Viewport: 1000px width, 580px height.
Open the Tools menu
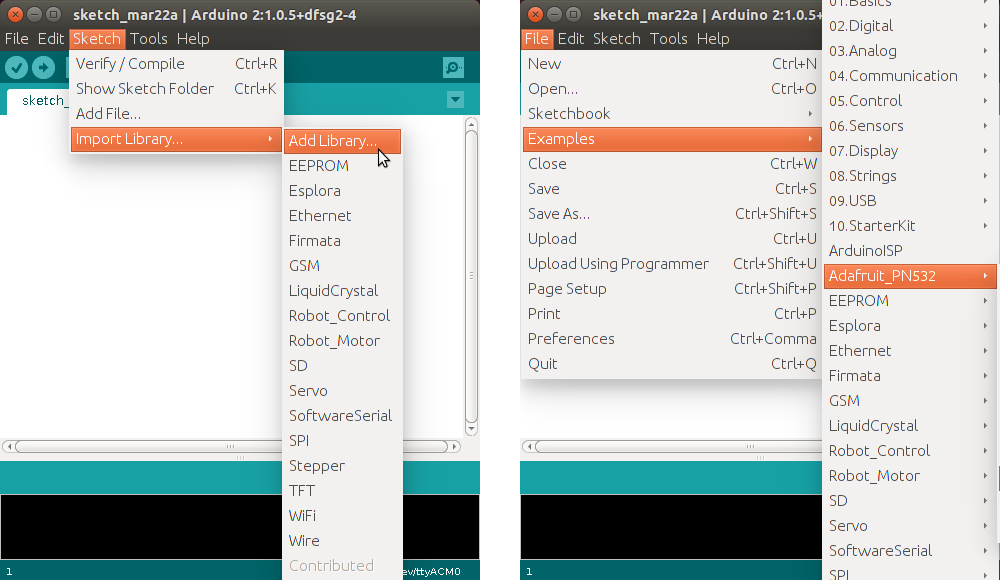(x=148, y=38)
